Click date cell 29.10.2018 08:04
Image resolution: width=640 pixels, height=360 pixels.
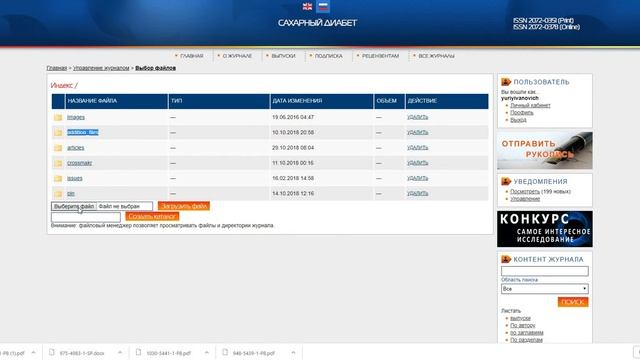(293, 148)
